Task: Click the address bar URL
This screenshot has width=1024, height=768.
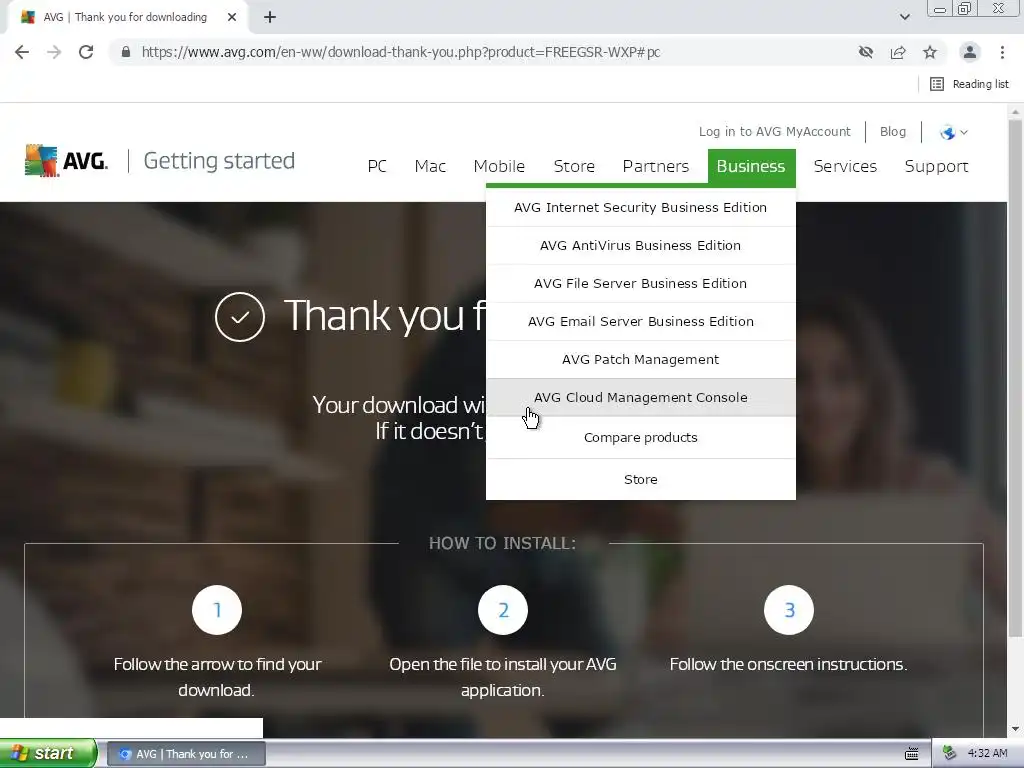Action: (400, 52)
